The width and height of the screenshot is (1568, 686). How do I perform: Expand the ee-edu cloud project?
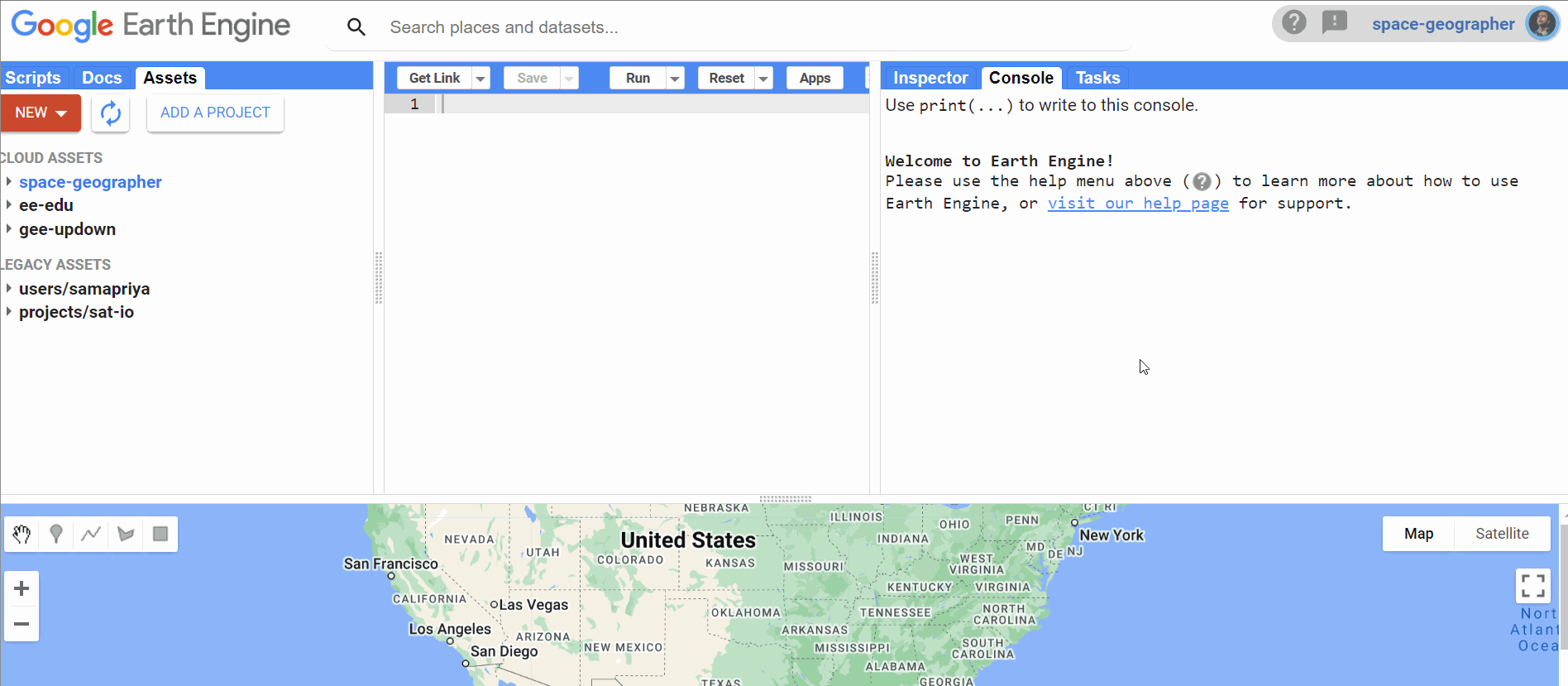click(8, 205)
